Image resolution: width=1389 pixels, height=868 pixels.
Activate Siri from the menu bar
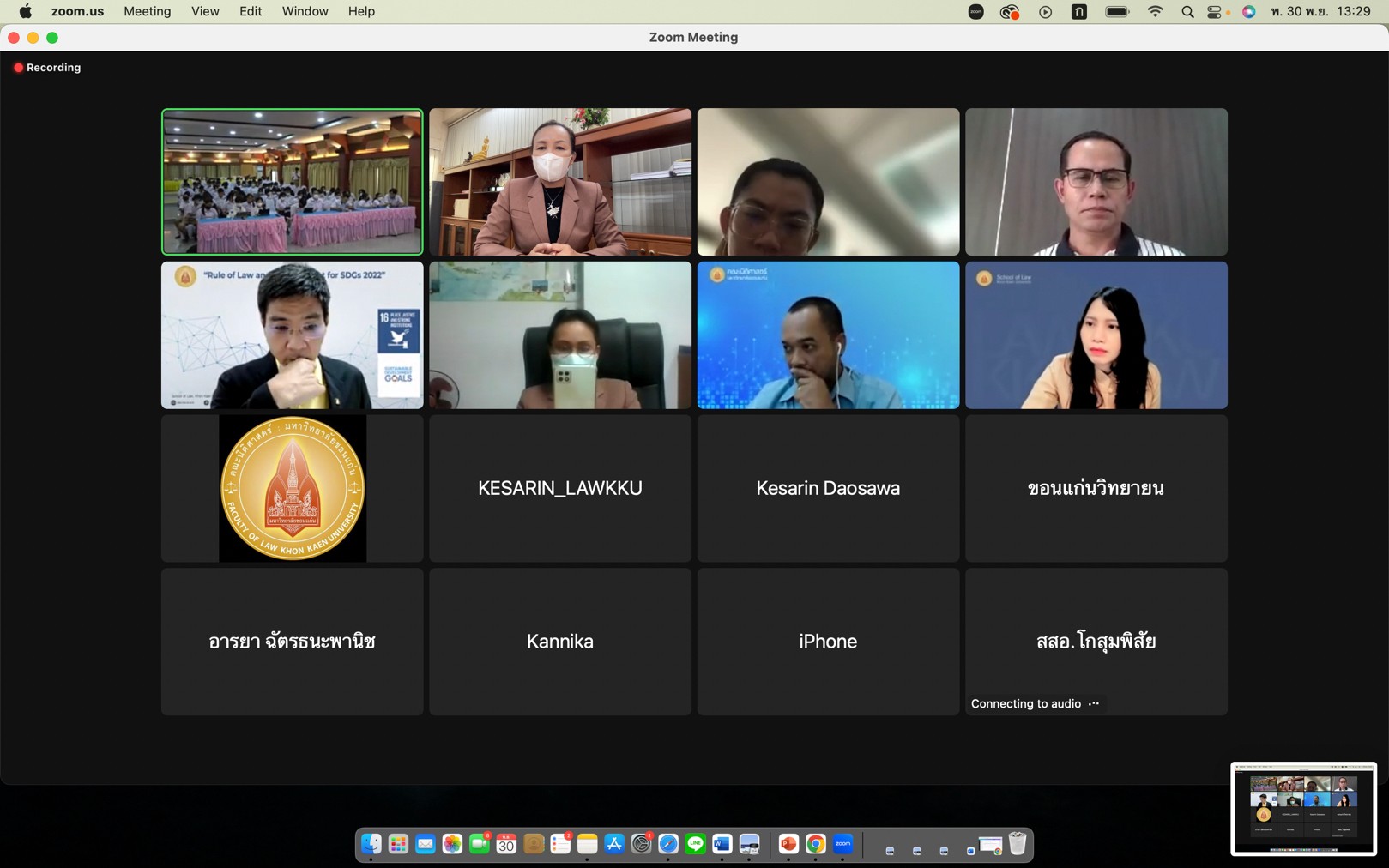pos(1249,11)
